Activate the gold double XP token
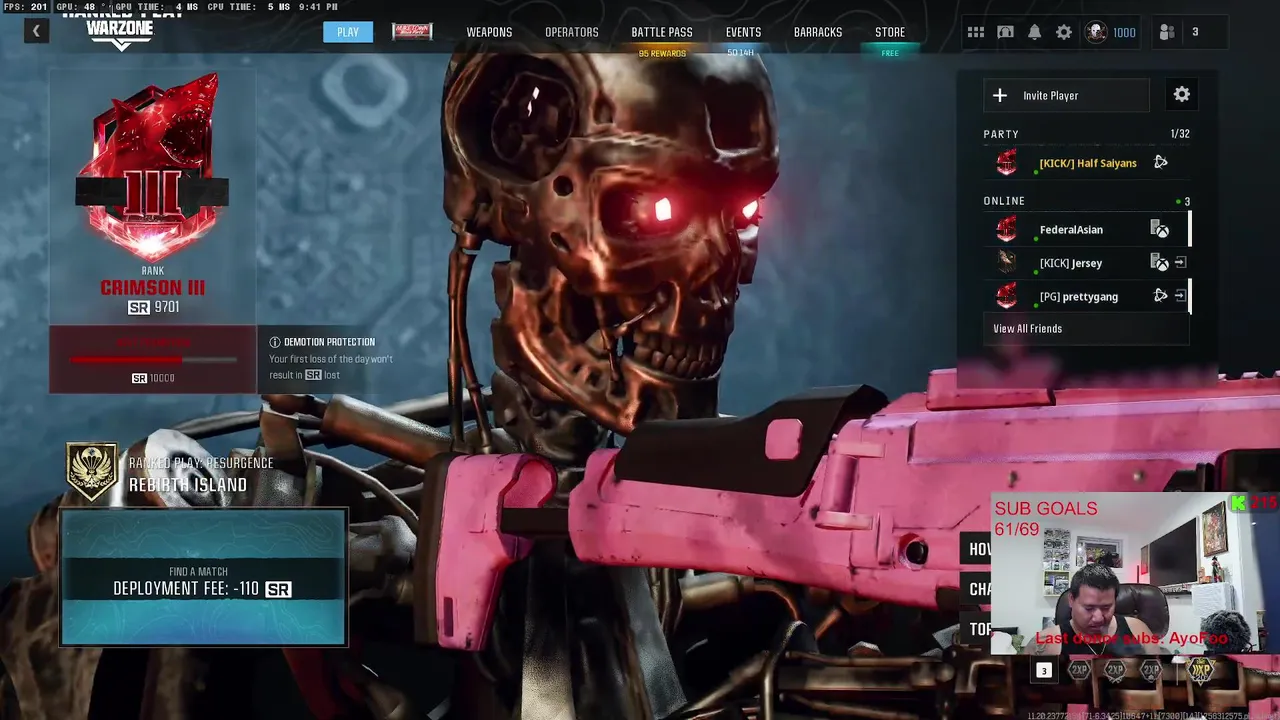1280x720 pixels. tap(1200, 670)
